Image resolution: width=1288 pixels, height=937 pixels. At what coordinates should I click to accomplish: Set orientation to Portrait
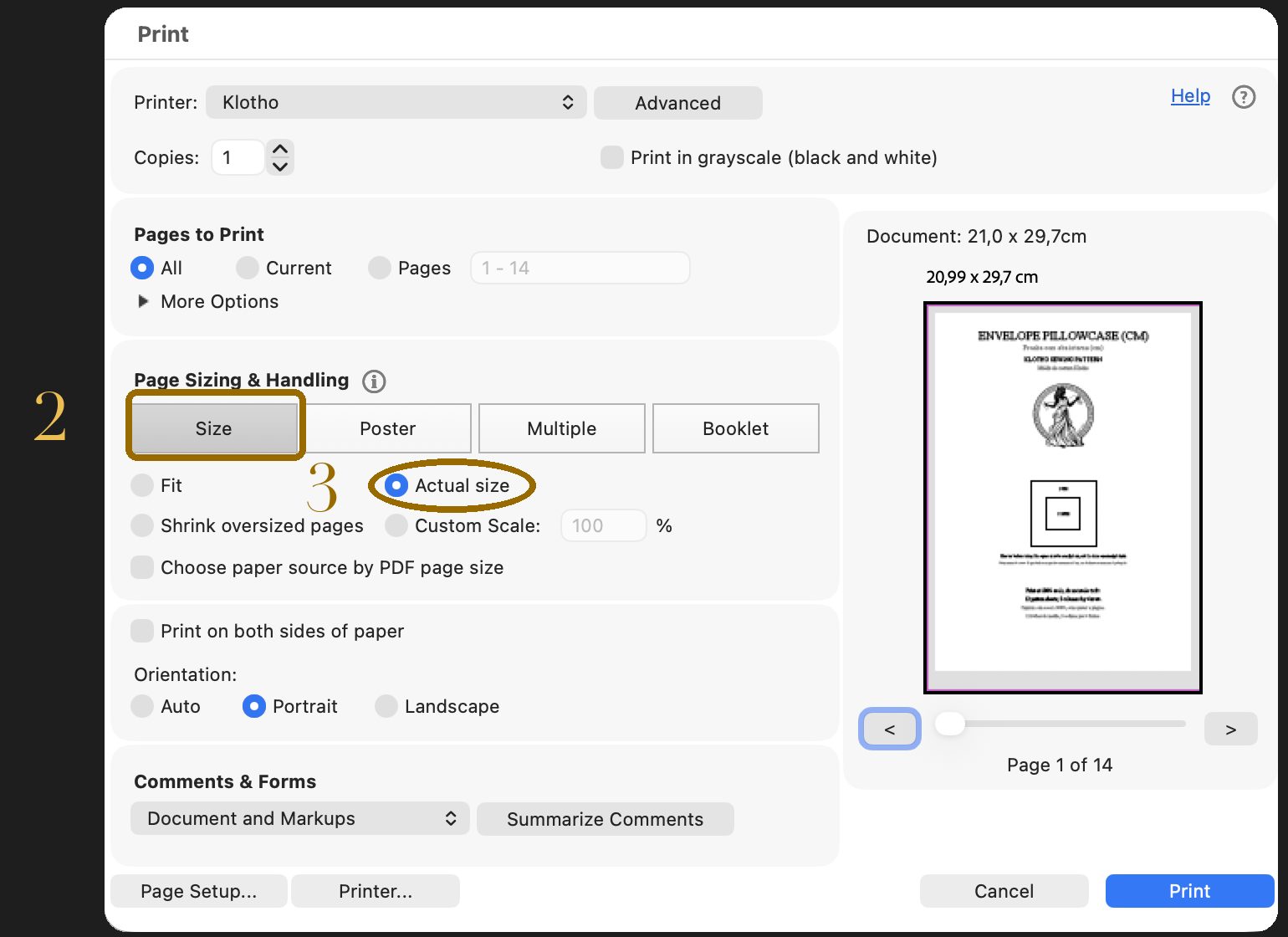[254, 706]
